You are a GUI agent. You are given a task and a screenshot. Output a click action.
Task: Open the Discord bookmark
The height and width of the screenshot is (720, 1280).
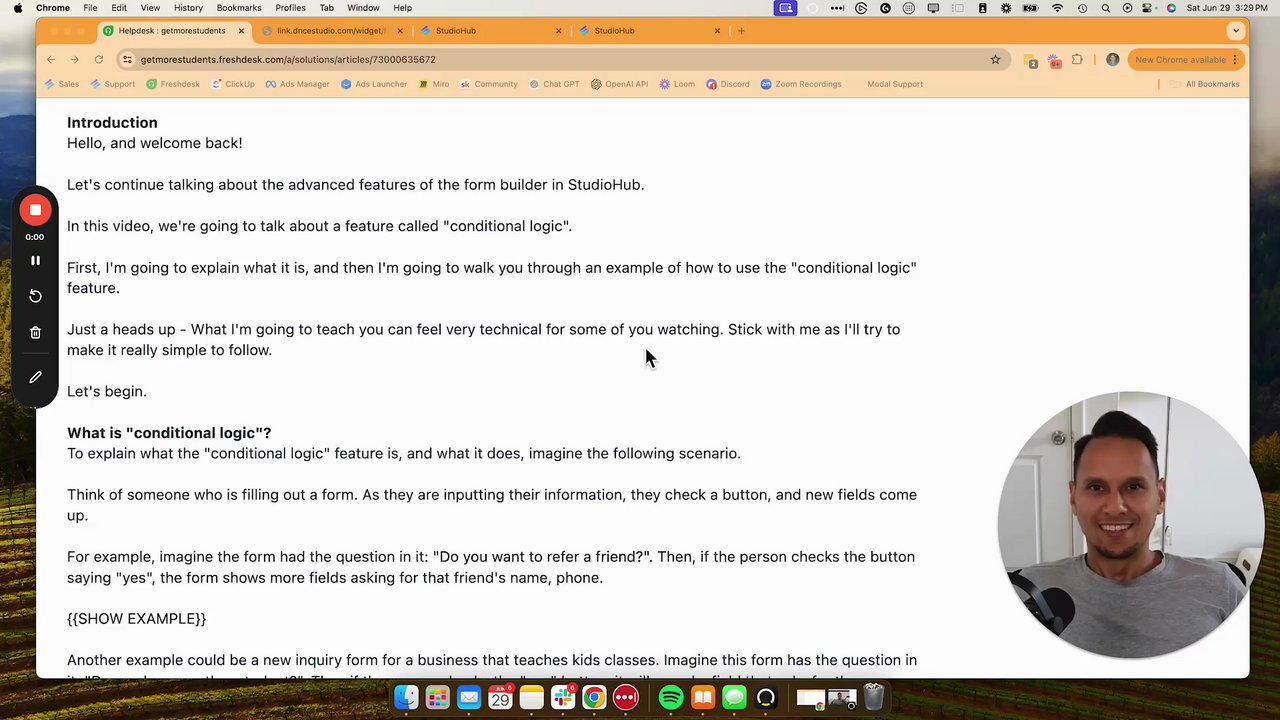coord(728,84)
